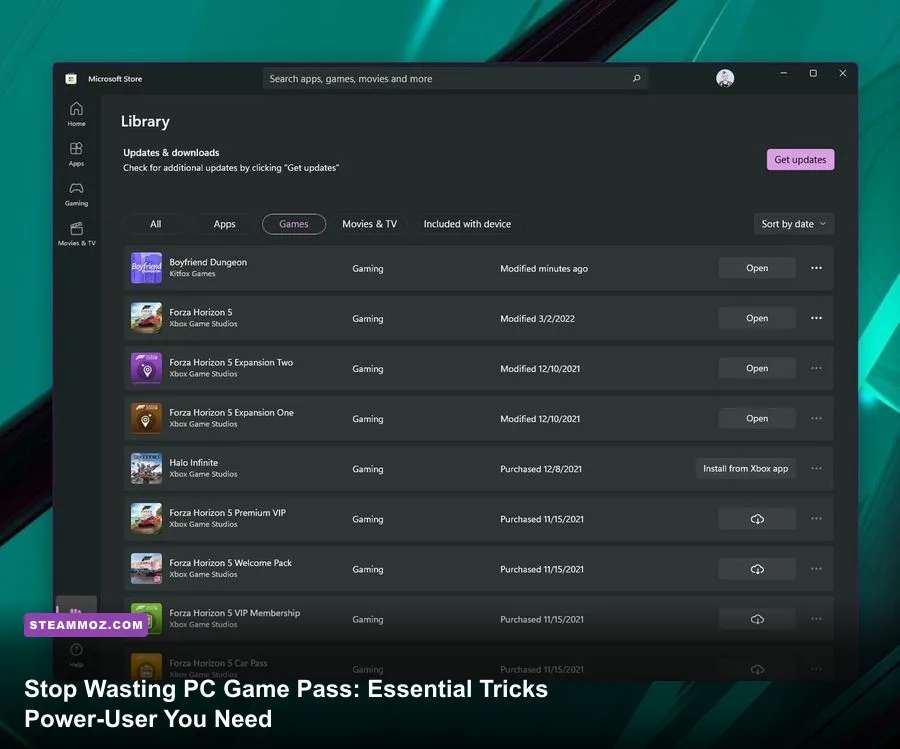This screenshot has width=900, height=749.
Task: Open the user profile avatar
Action: click(725, 78)
